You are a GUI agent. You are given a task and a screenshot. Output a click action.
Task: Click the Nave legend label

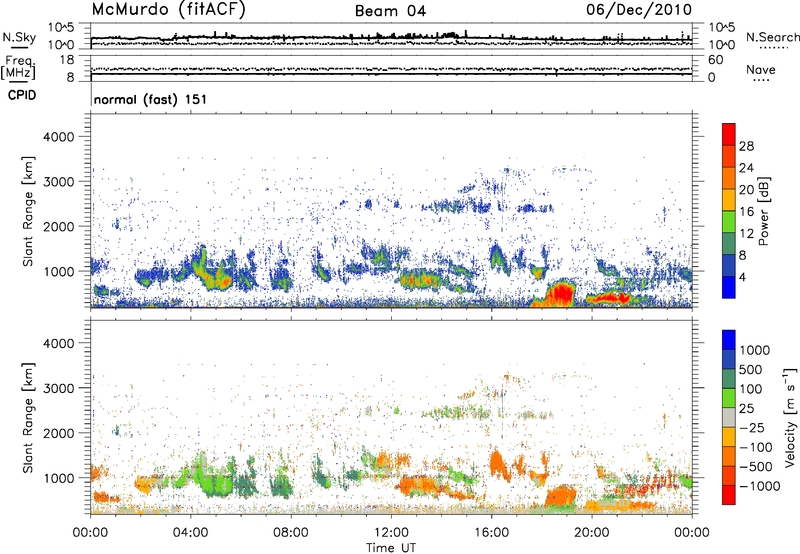click(761, 70)
